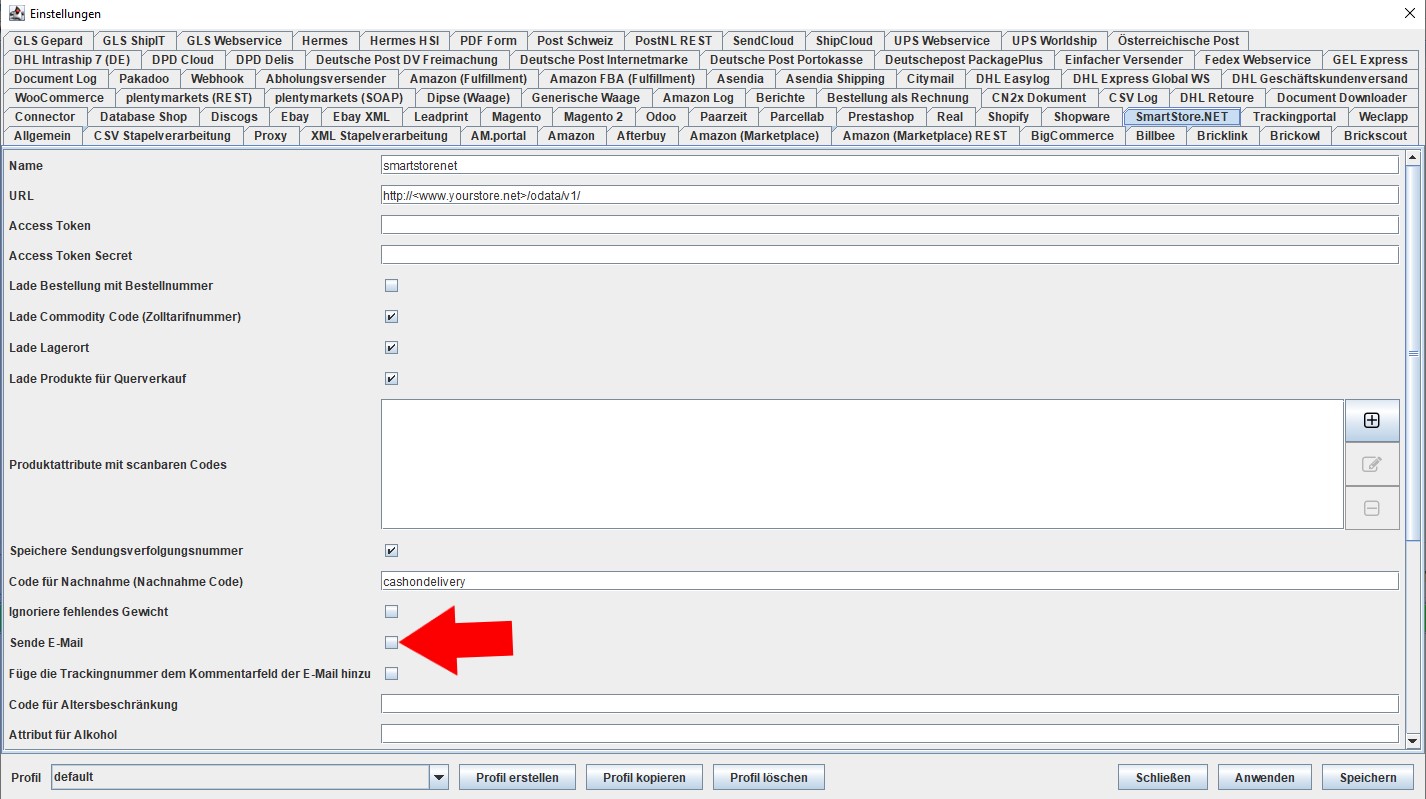Click into the URL field
The image size is (1426, 799).
(890, 195)
